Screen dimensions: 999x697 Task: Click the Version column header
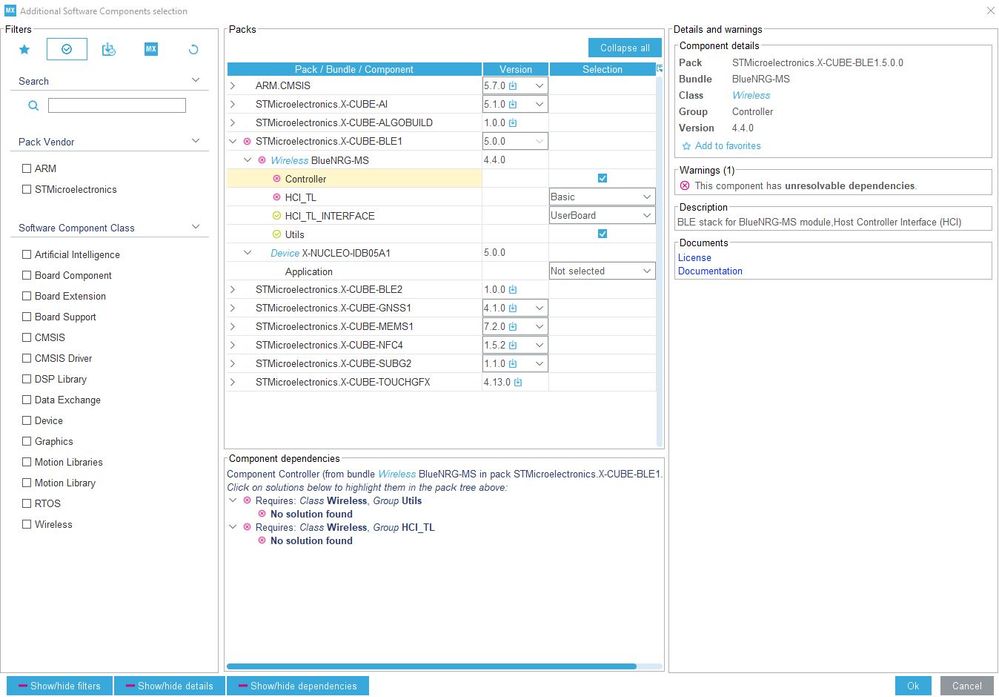[x=515, y=69]
